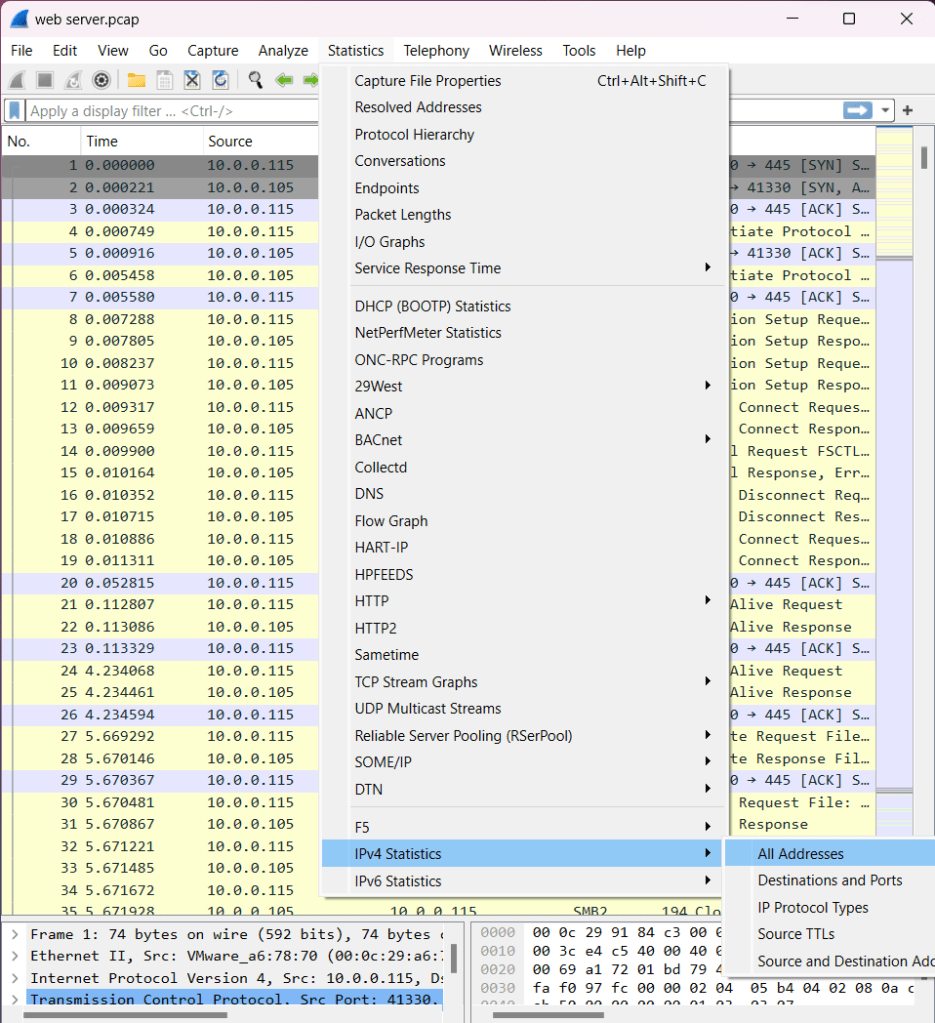Click the Find packet magnifier icon

click(256, 80)
